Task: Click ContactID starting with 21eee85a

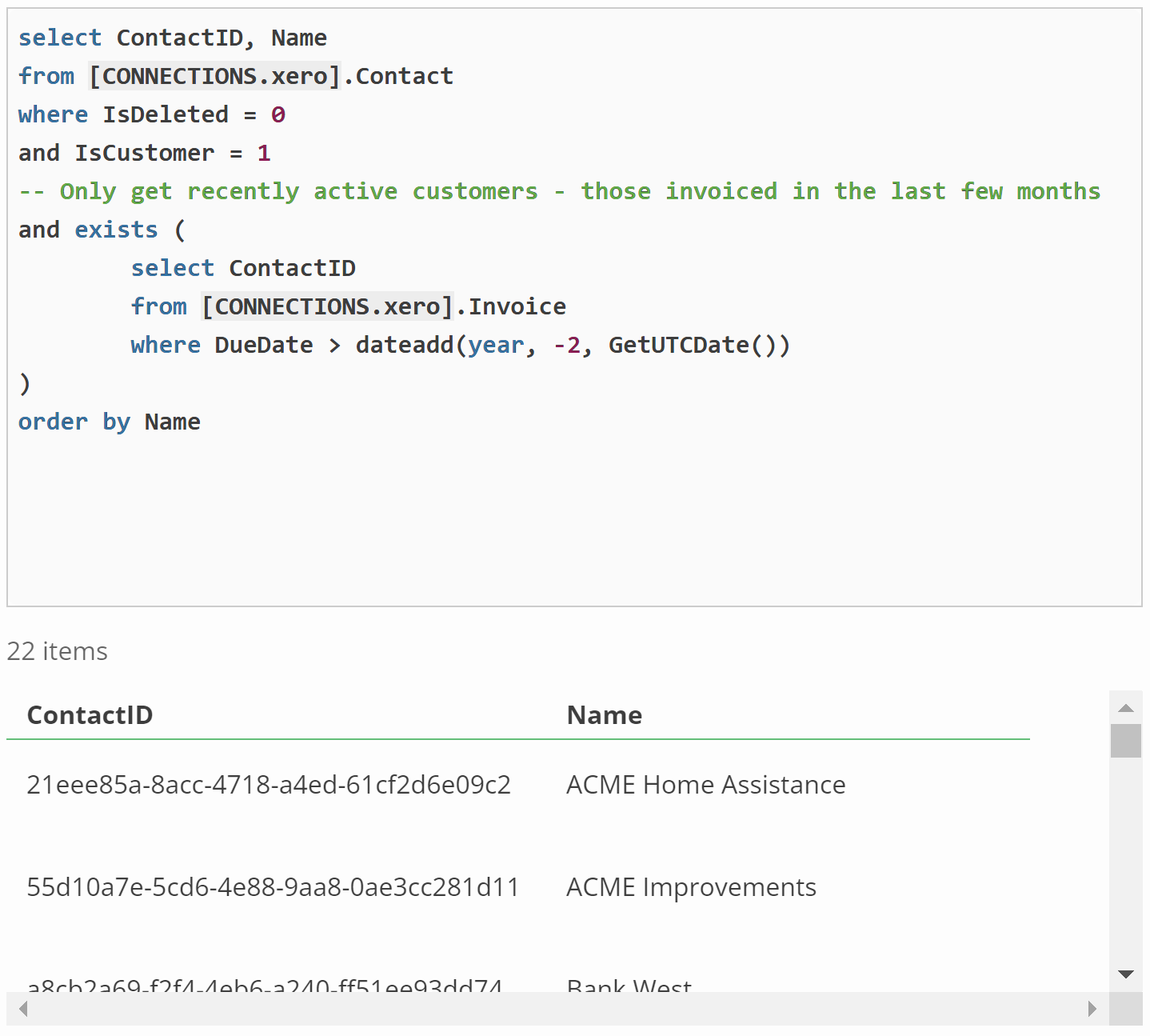Action: (269, 785)
